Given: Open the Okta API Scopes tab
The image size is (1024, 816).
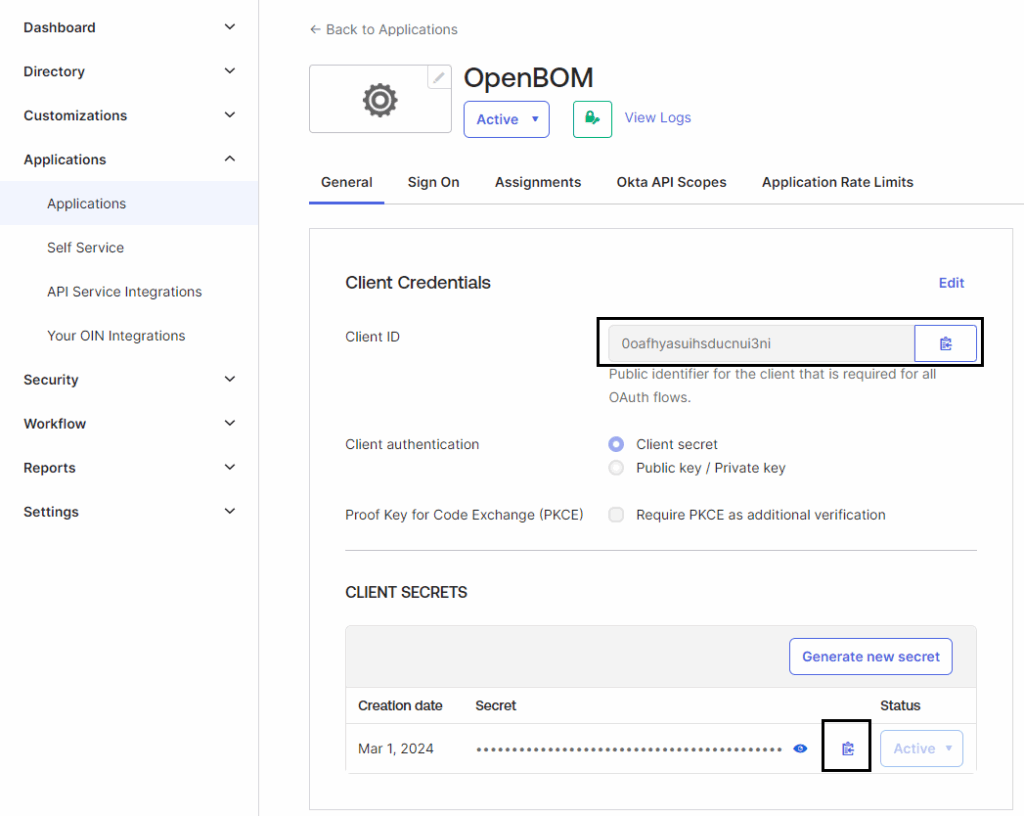Looking at the screenshot, I should click(x=671, y=182).
